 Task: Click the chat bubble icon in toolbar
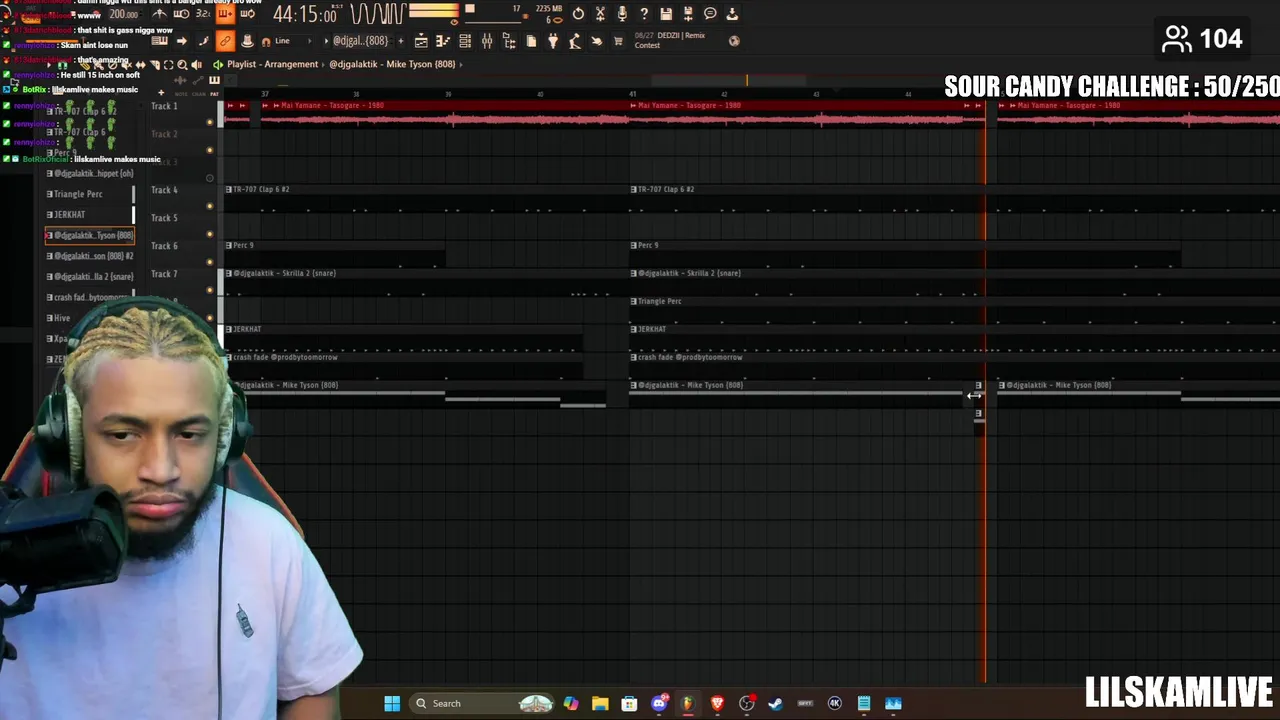point(710,14)
